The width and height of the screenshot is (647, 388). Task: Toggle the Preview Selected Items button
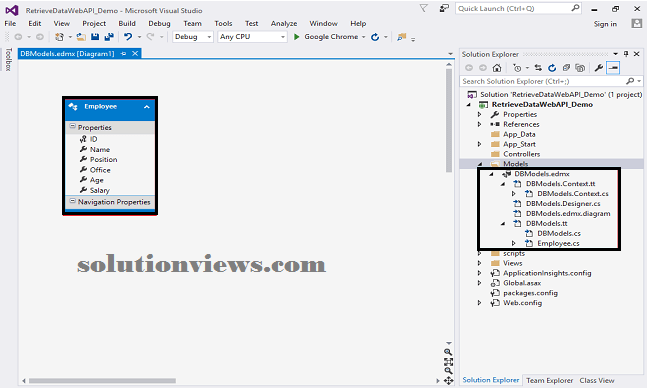tap(613, 68)
